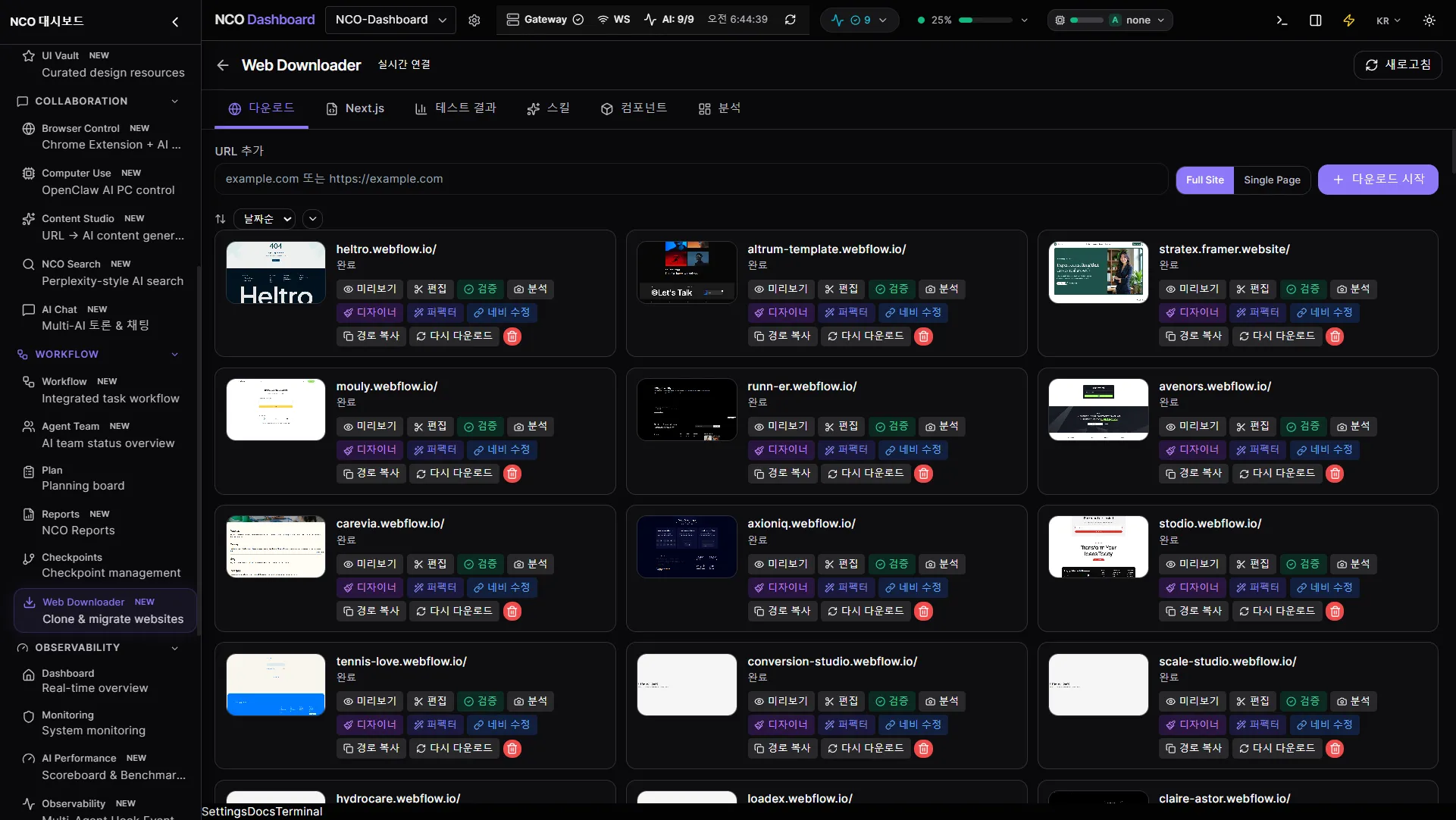The image size is (1456, 820).
Task: Switch to the 테스트 결과 tab
Action: [x=456, y=109]
